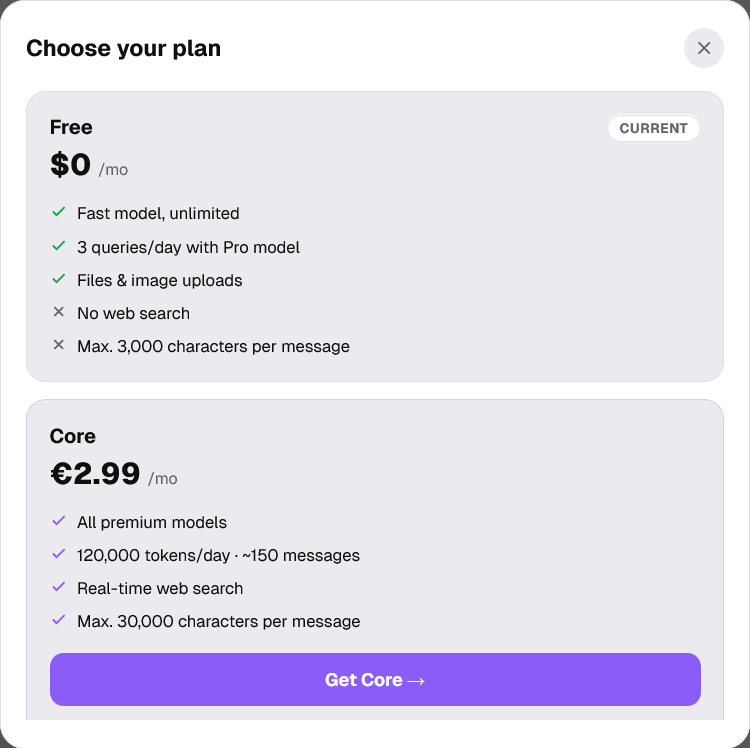This screenshot has height=748, width=750.
Task: Click the Get Core button
Action: [x=375, y=680]
